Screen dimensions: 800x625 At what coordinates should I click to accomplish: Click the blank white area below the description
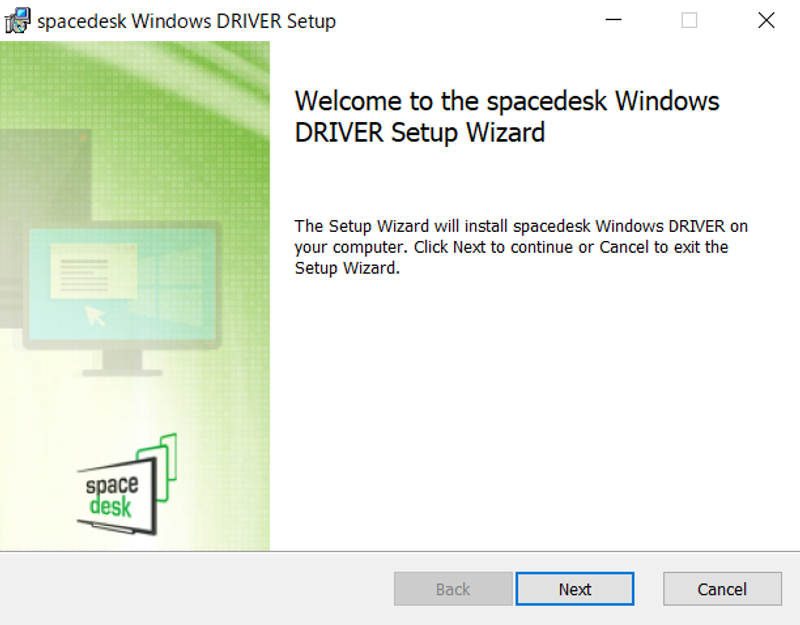point(530,420)
